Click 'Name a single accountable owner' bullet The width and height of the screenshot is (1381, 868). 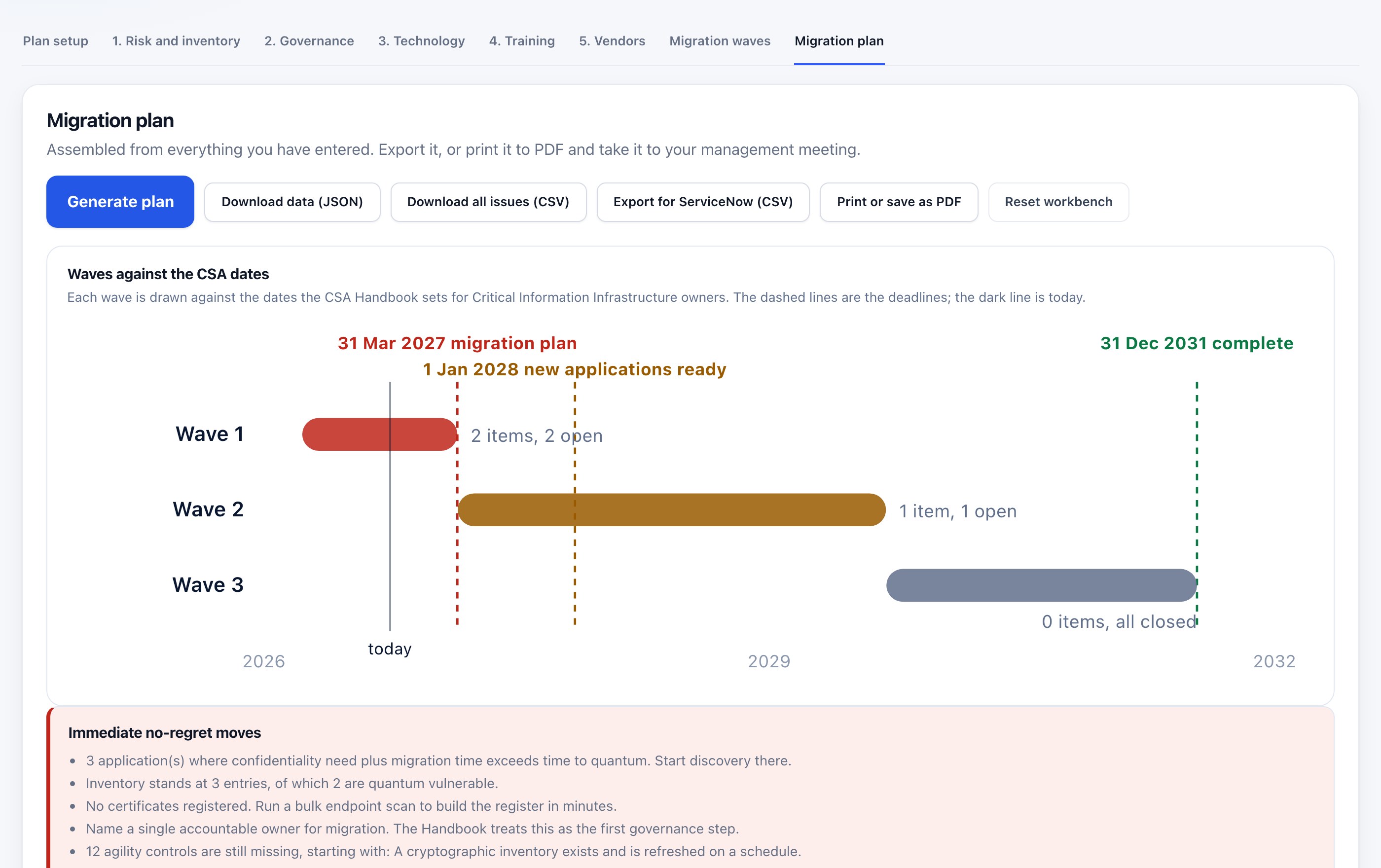pyautogui.click(x=412, y=829)
